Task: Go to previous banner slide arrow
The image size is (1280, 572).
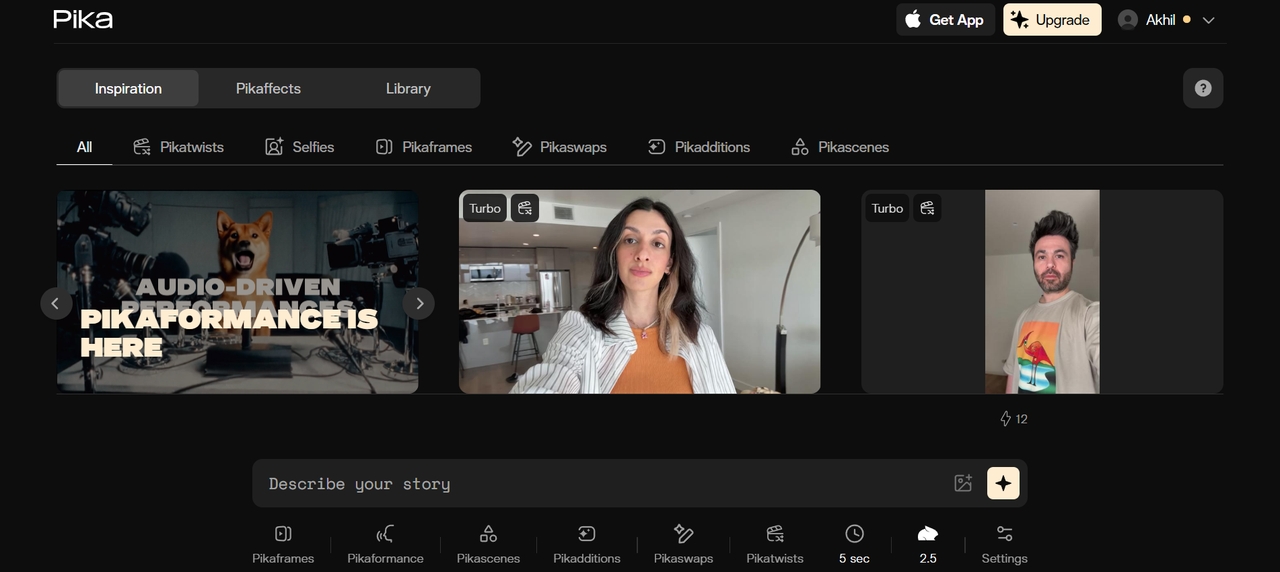Action: tap(56, 303)
